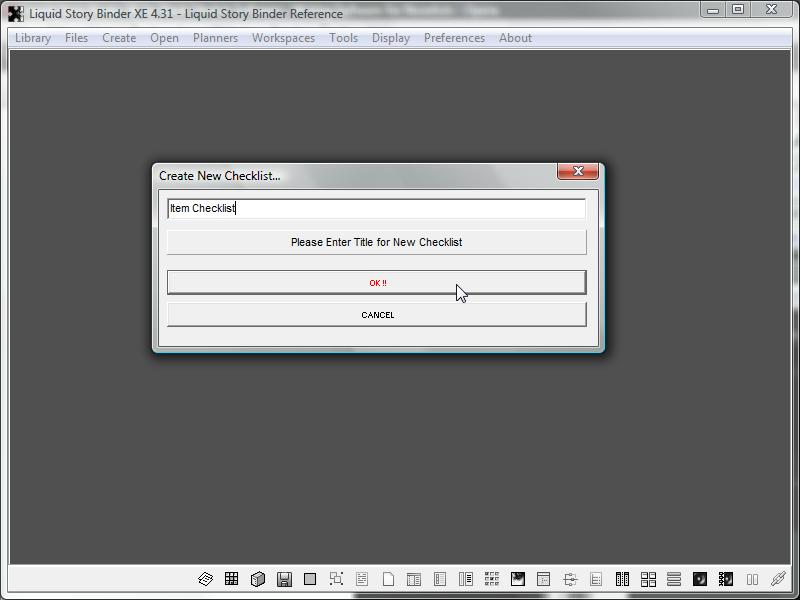800x600 pixels.
Task: Open the Preferences menu
Action: click(x=454, y=38)
